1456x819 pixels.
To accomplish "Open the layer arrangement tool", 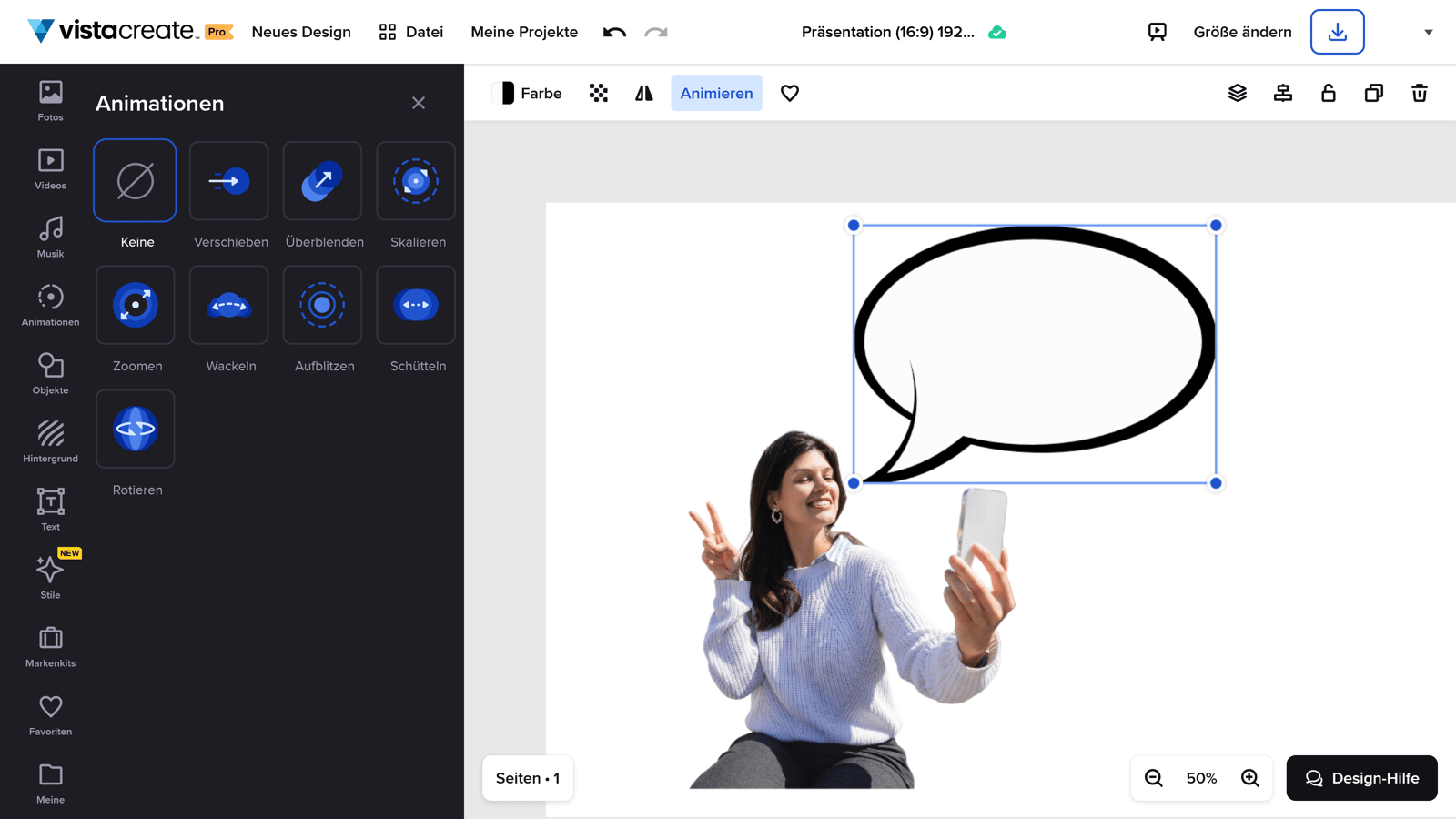I will coord(1237,92).
